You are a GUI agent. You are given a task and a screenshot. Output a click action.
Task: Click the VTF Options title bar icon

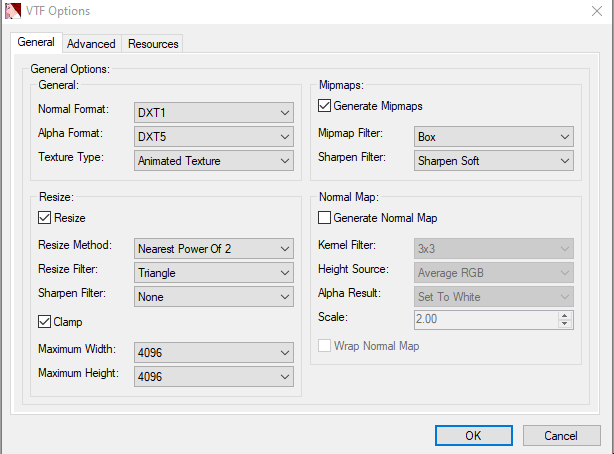click(x=12, y=11)
